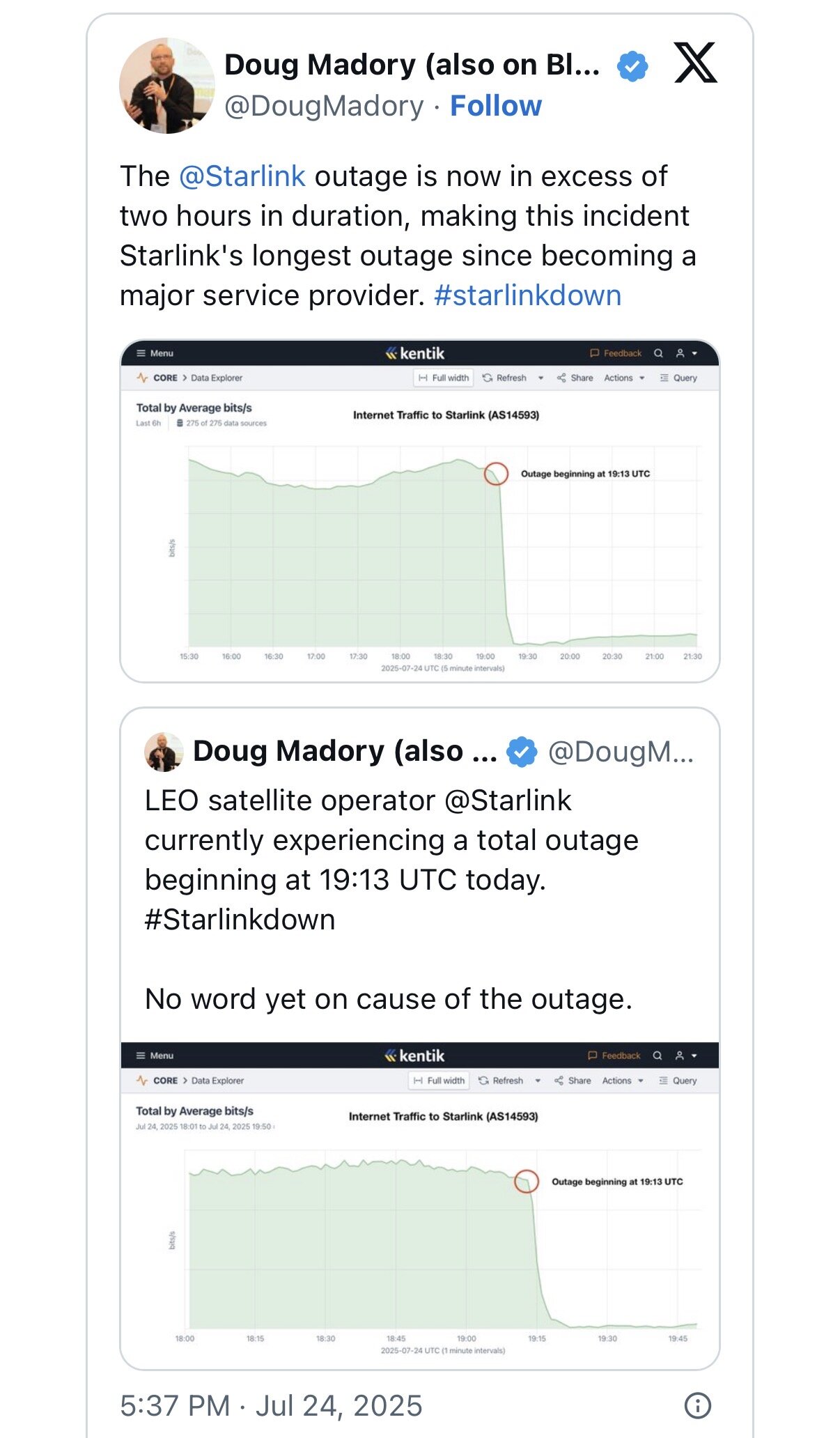
Task: Click Kentik logo in upper chart image
Action: pos(415,353)
